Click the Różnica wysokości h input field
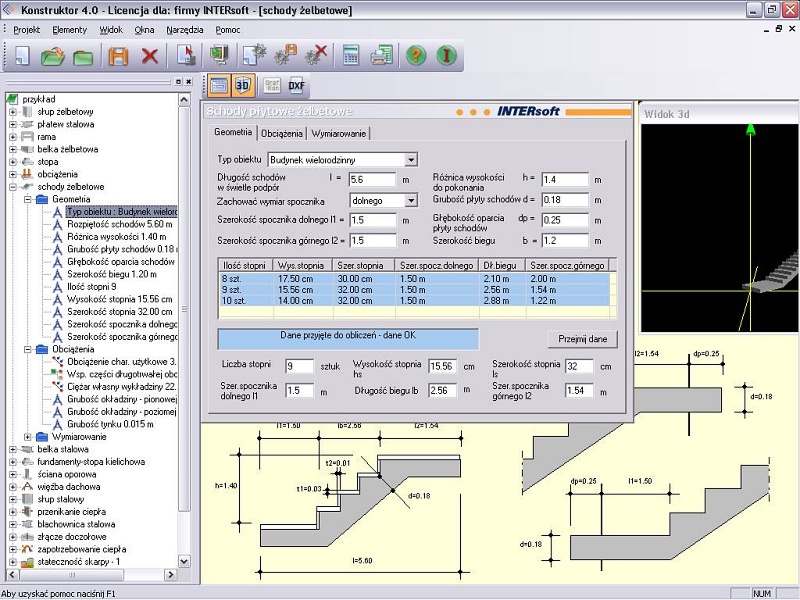Viewport: 800px width, 600px height. tap(565, 180)
